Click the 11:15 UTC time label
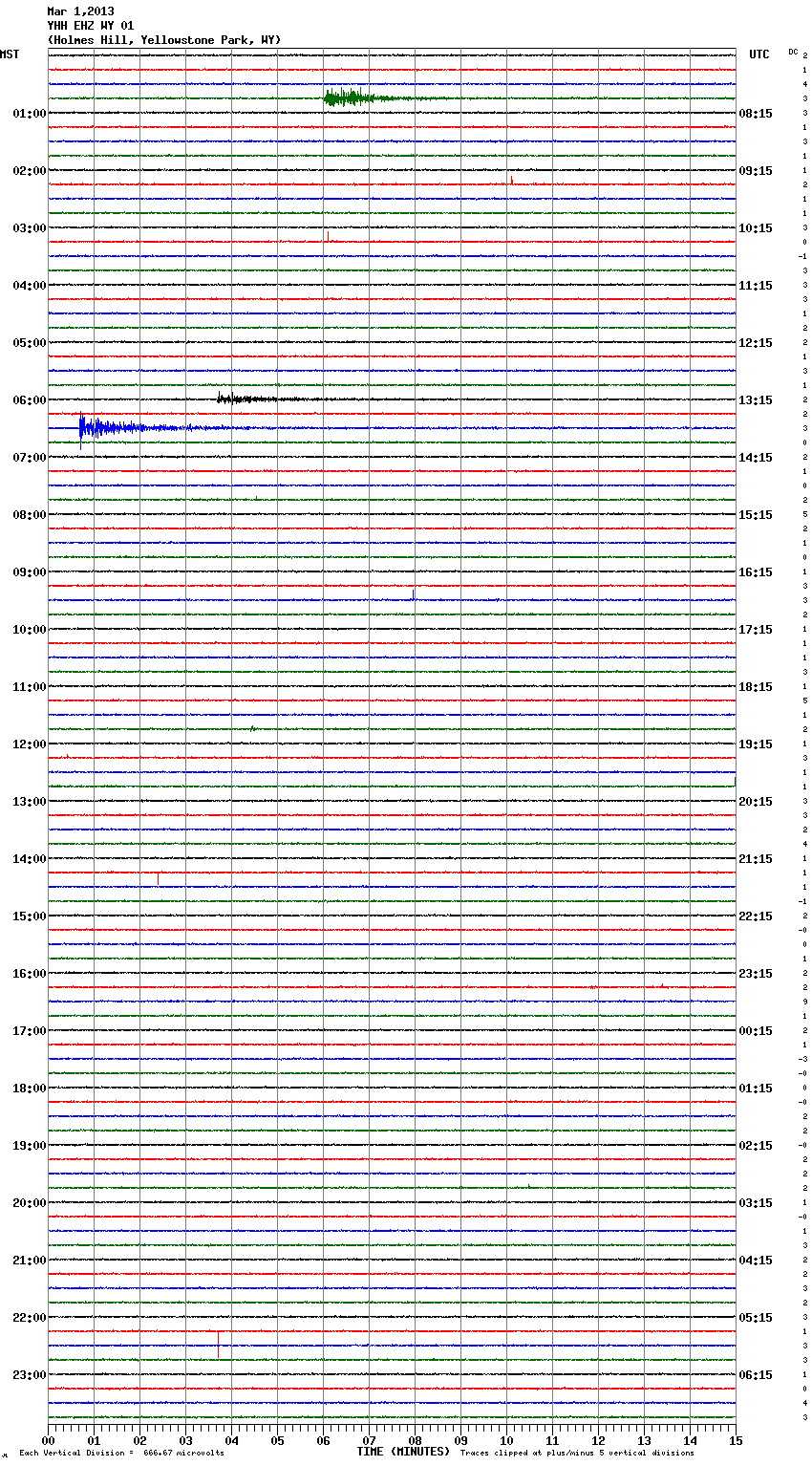The width and height of the screenshot is (812, 1466). (756, 286)
